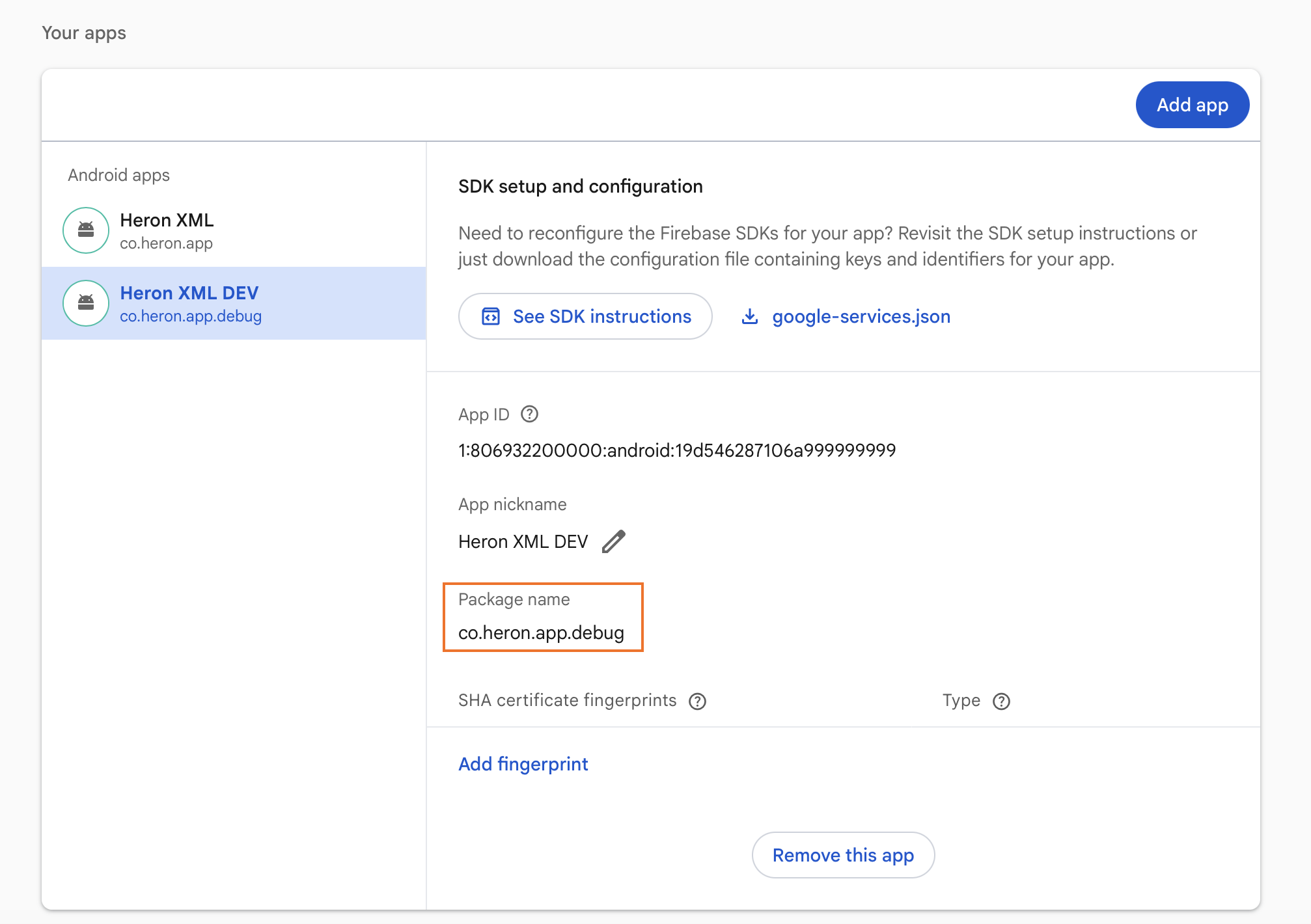
Task: Click the code icon in See SDK instructions
Action: [x=490, y=316]
